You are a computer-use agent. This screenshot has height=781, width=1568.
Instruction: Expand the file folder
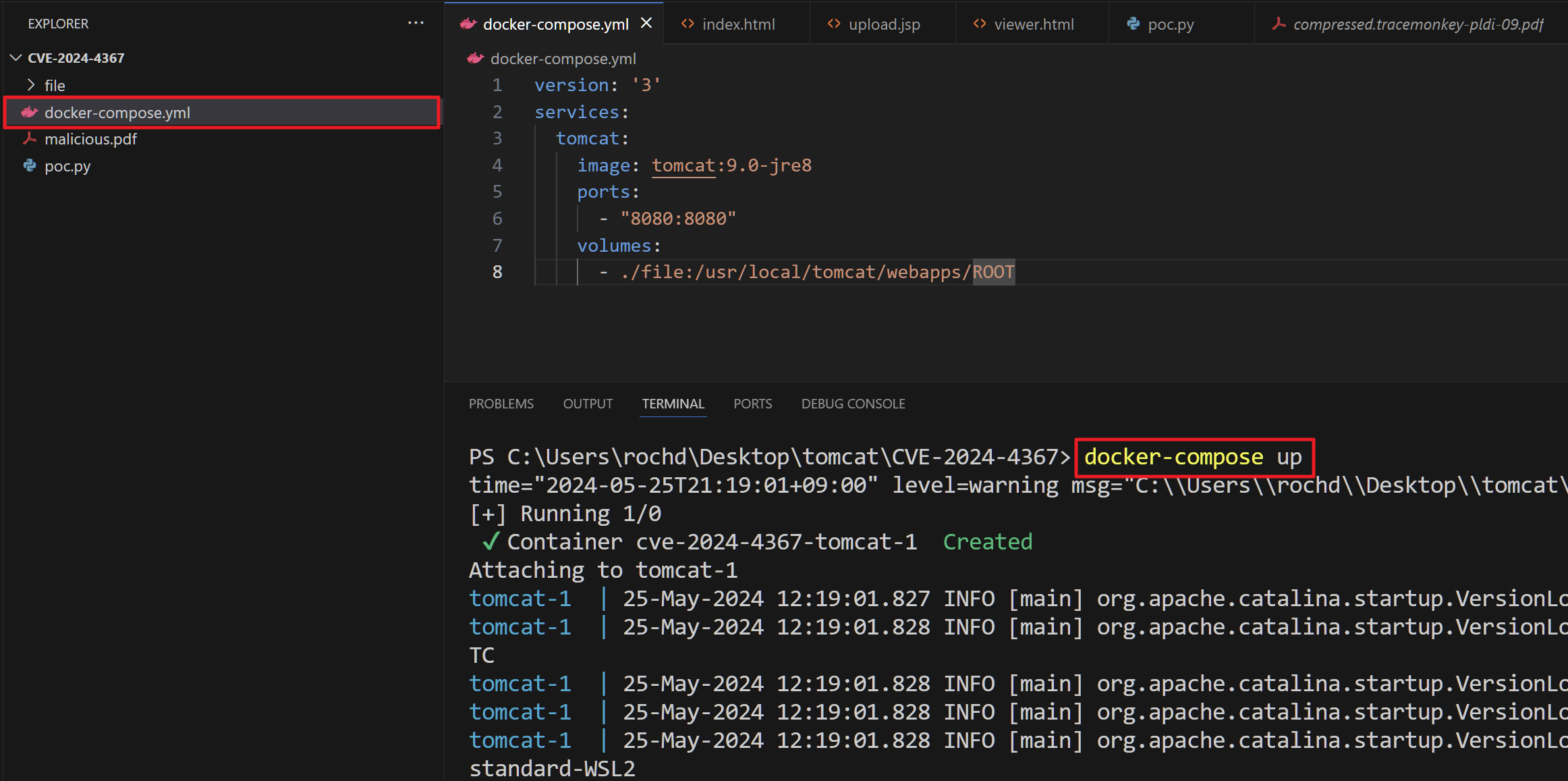point(31,85)
